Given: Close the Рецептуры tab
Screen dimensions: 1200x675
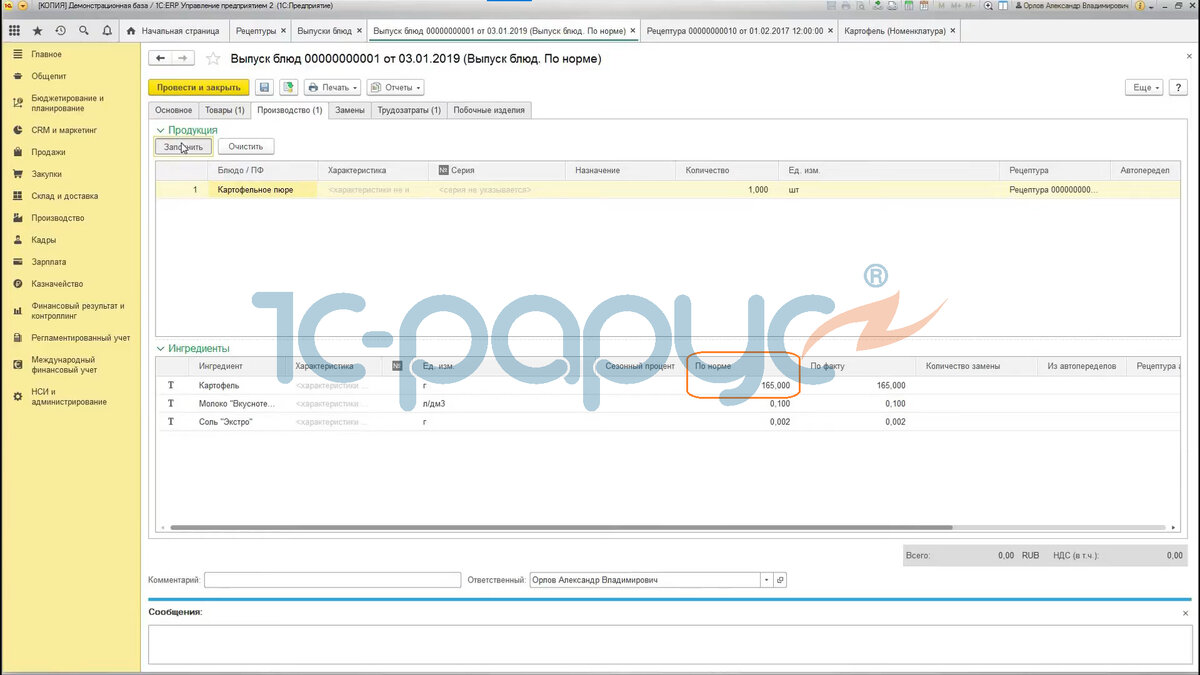Looking at the screenshot, I should pyautogui.click(x=283, y=31).
